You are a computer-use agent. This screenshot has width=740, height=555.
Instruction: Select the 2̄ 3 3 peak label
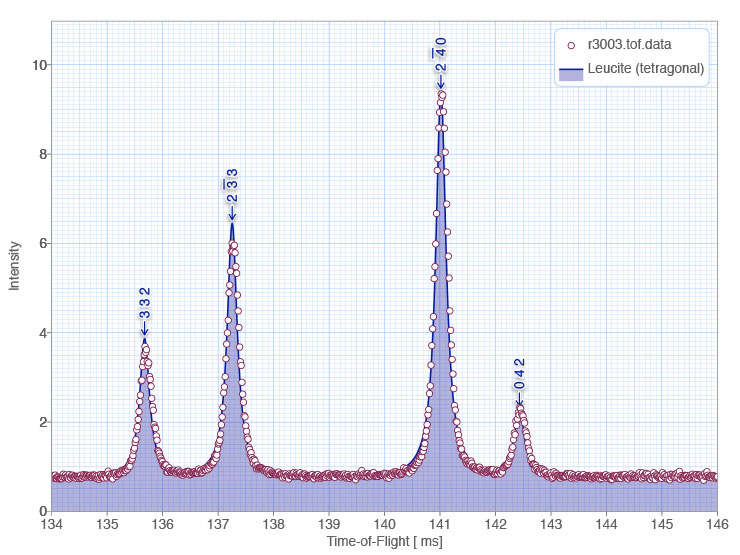[232, 186]
